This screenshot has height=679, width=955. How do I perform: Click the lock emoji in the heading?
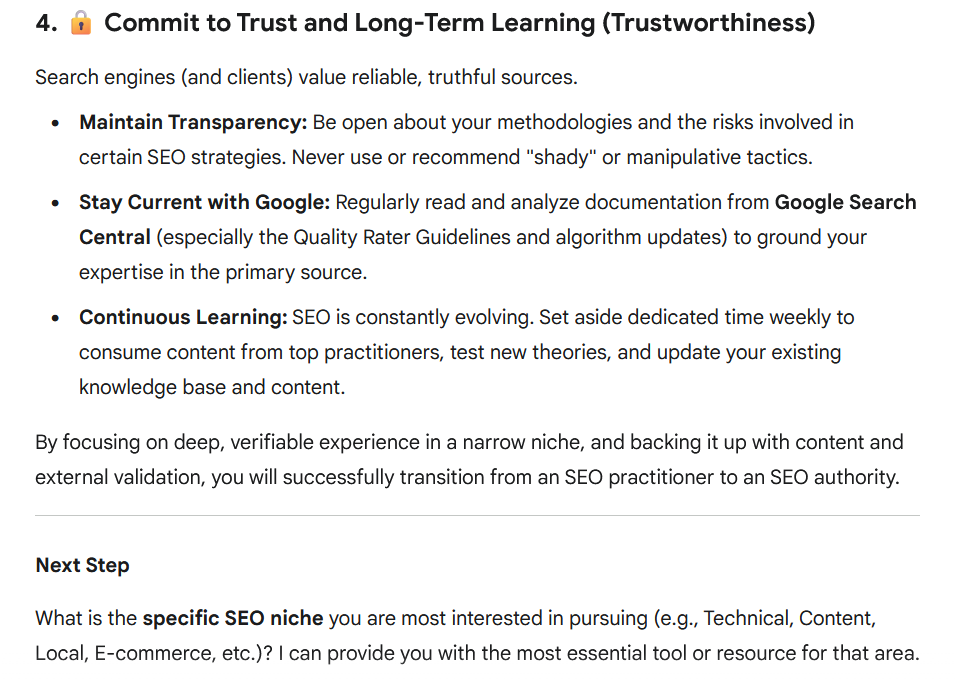81,23
